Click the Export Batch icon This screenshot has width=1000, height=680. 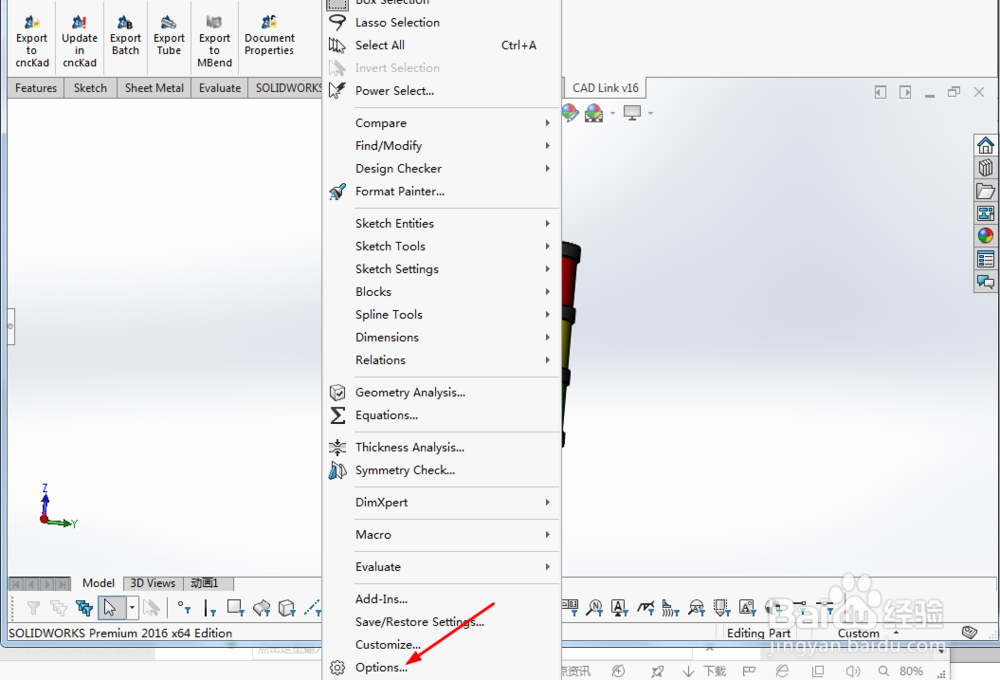[125, 35]
